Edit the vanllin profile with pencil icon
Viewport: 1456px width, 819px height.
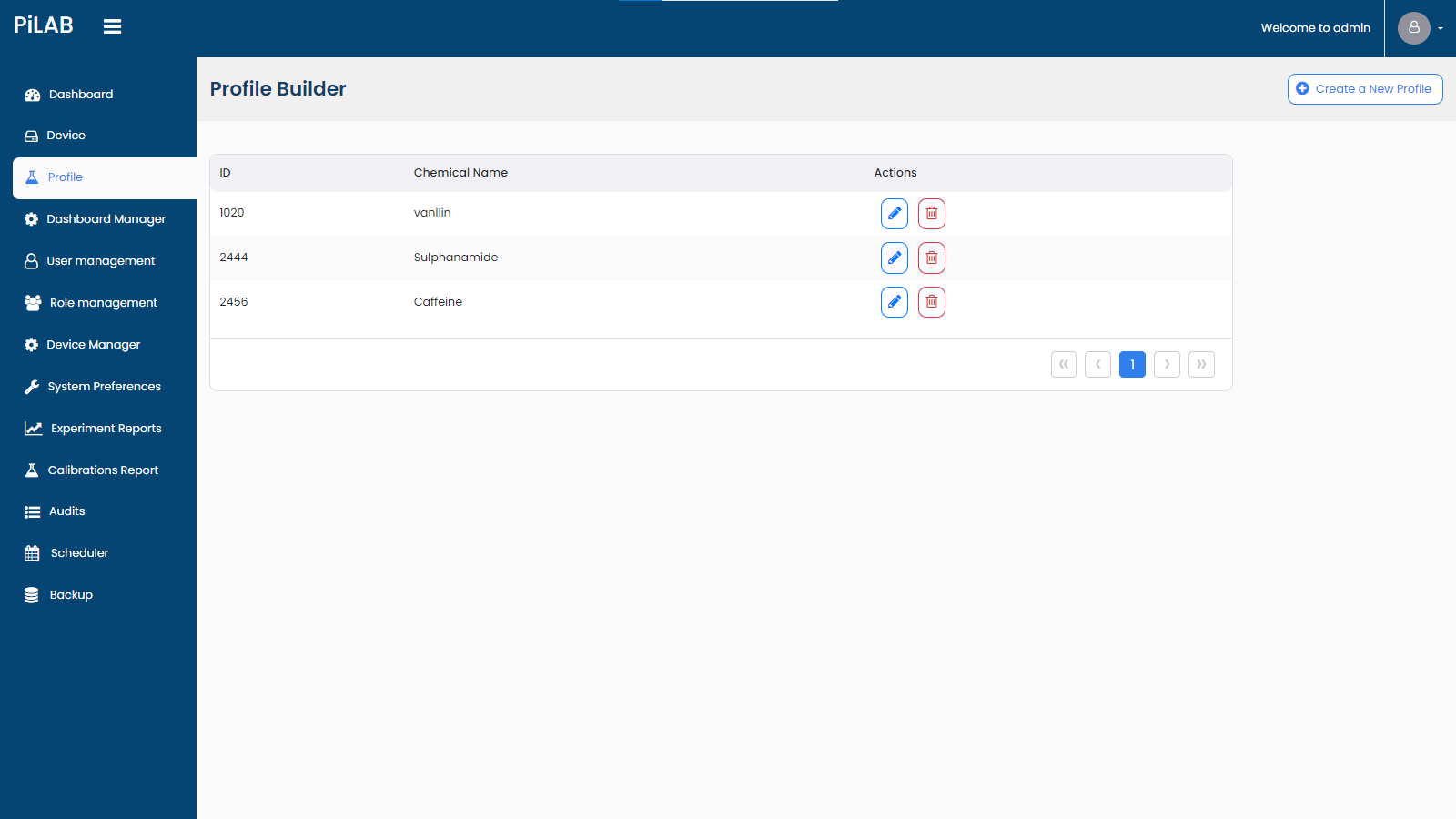coord(894,214)
